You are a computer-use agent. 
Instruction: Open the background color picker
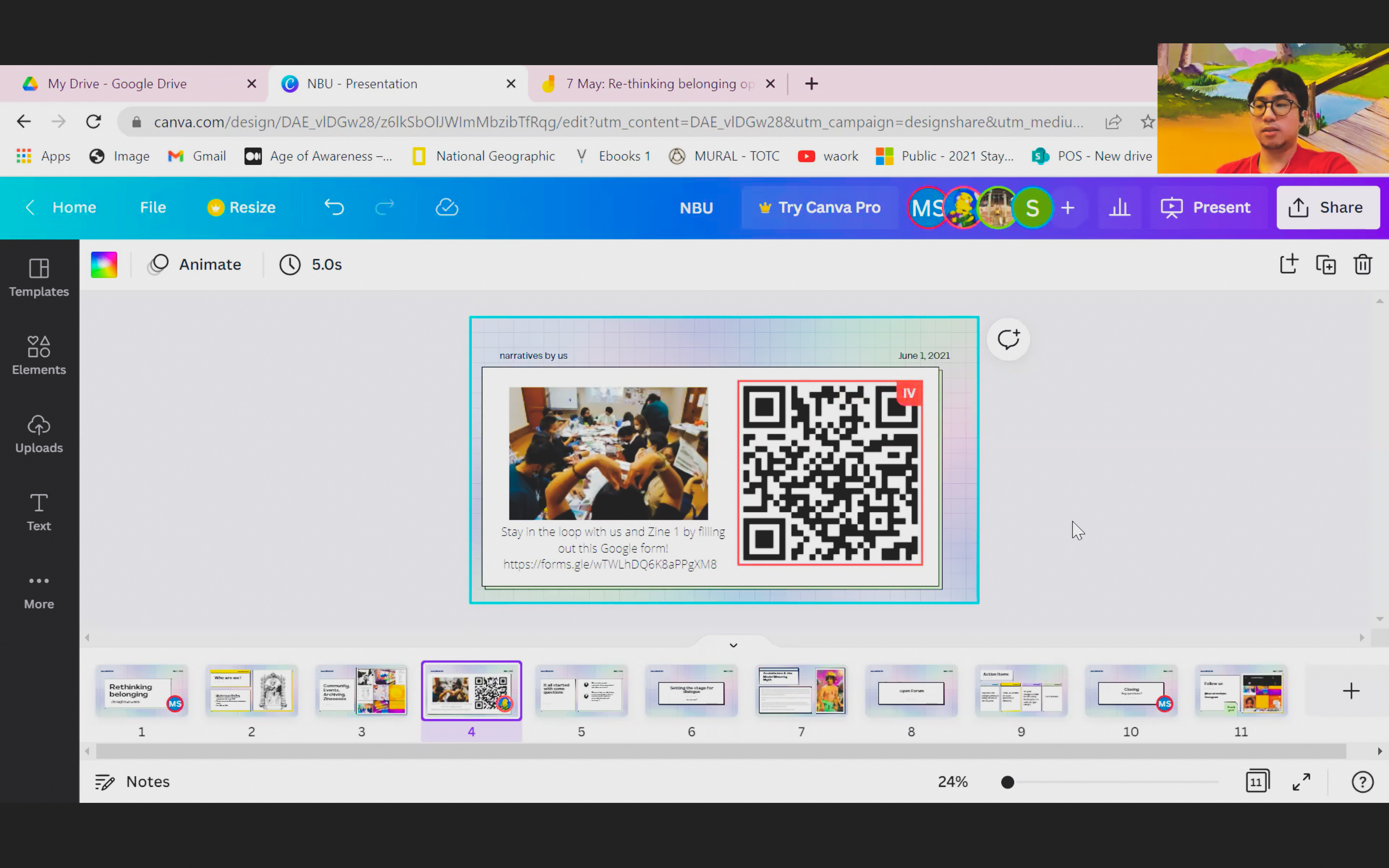tap(104, 265)
